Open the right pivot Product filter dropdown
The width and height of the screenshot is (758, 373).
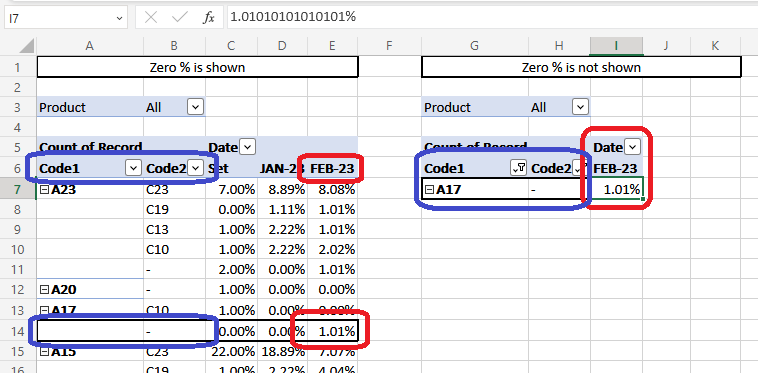[x=580, y=107]
